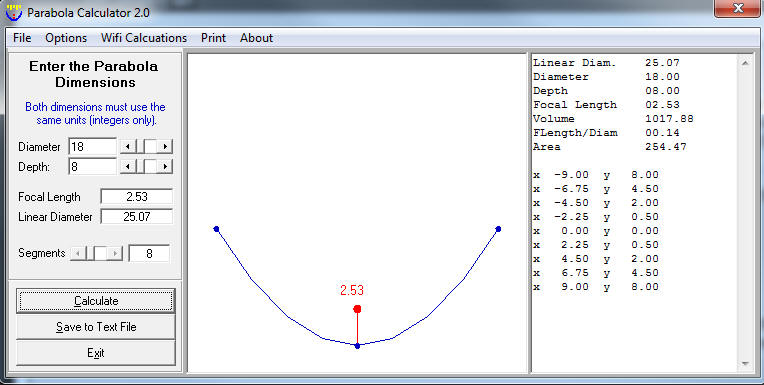The height and width of the screenshot is (385, 764).
Task: Click the Depth 08.00 result line
Action: [x=606, y=91]
